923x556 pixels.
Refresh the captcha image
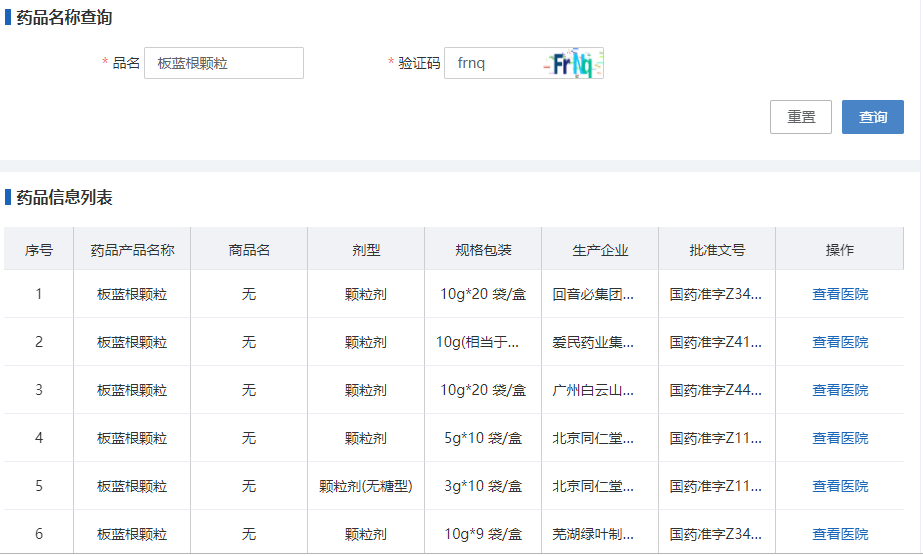click(x=574, y=64)
